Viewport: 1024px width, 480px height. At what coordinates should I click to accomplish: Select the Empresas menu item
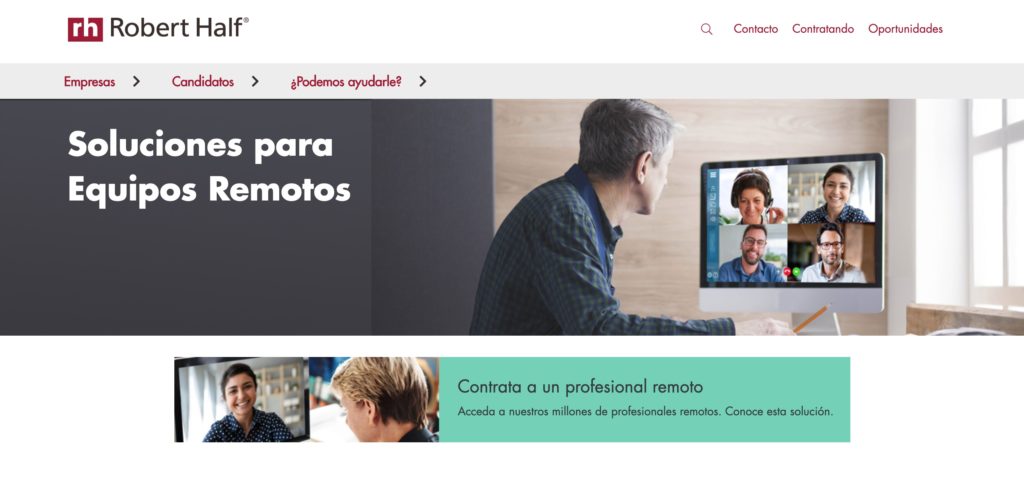[x=89, y=82]
